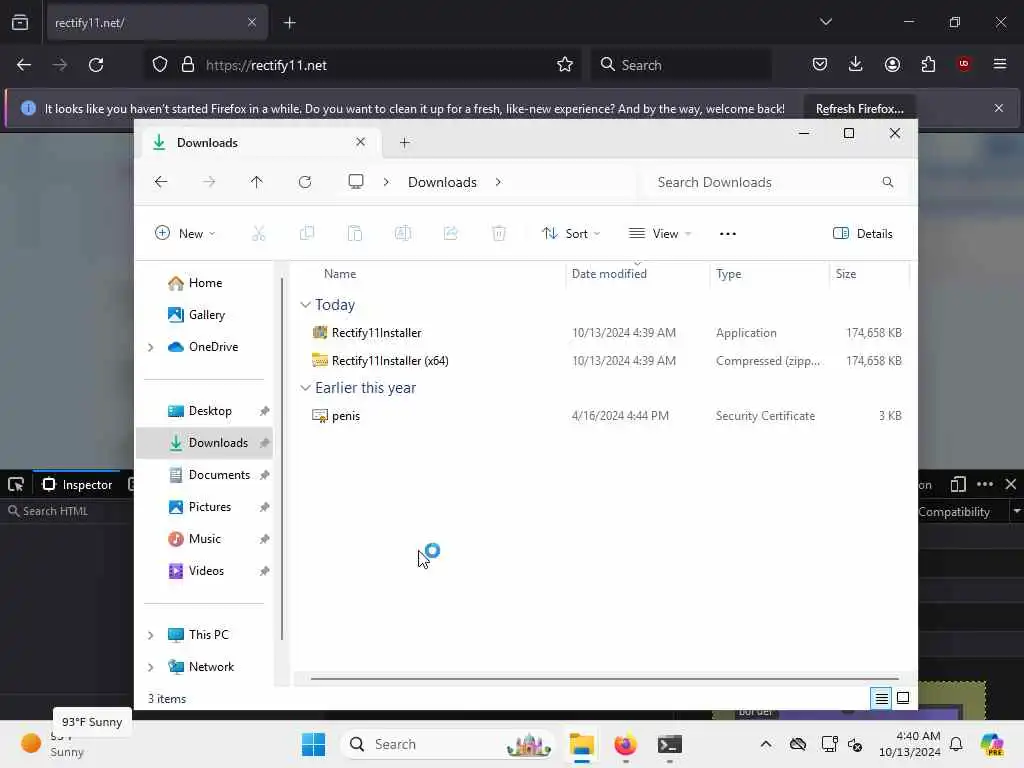
Task: Open the Firefox hamburger application menu
Action: [x=1000, y=64]
